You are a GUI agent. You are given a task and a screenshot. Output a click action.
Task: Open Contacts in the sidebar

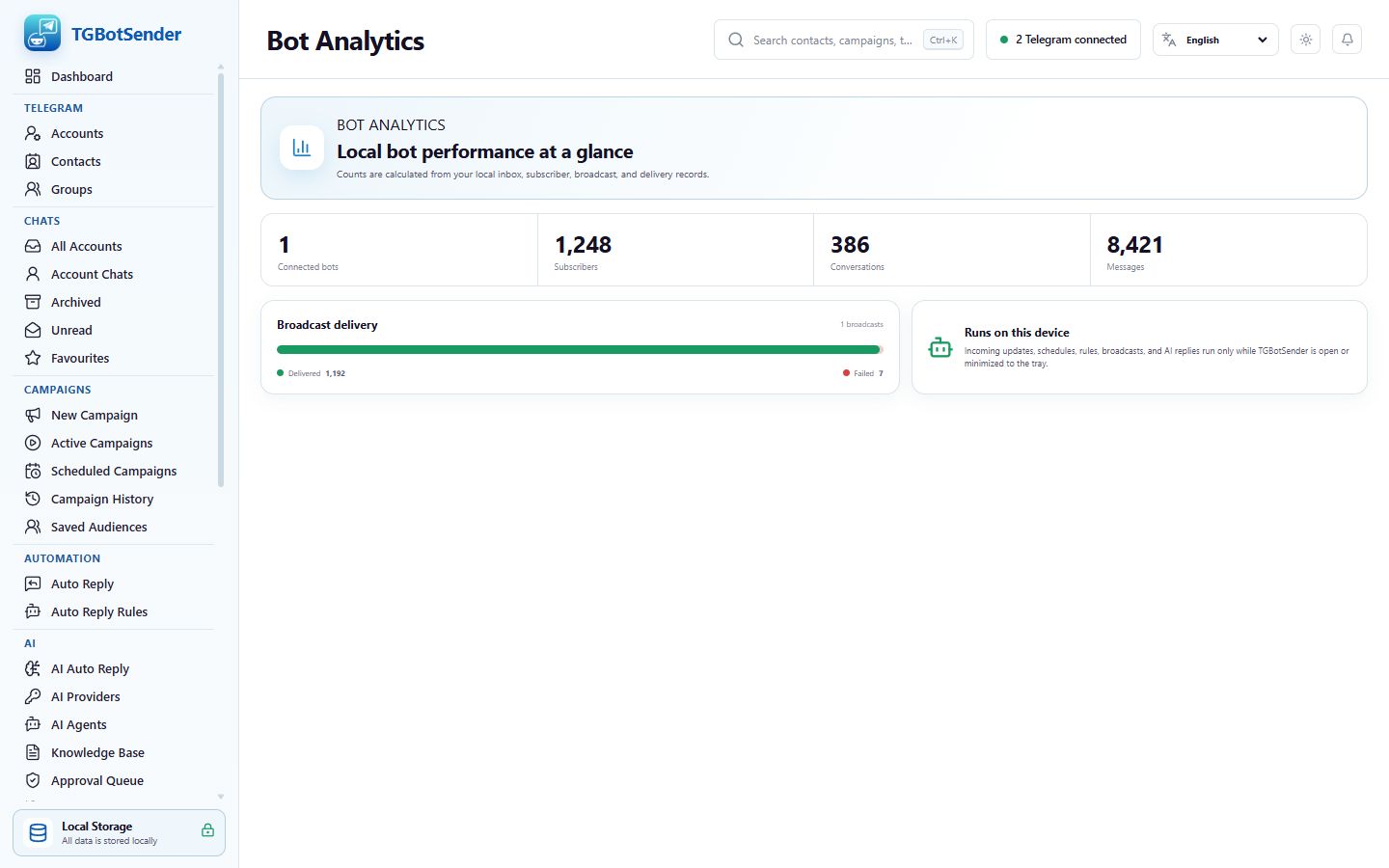point(114,161)
